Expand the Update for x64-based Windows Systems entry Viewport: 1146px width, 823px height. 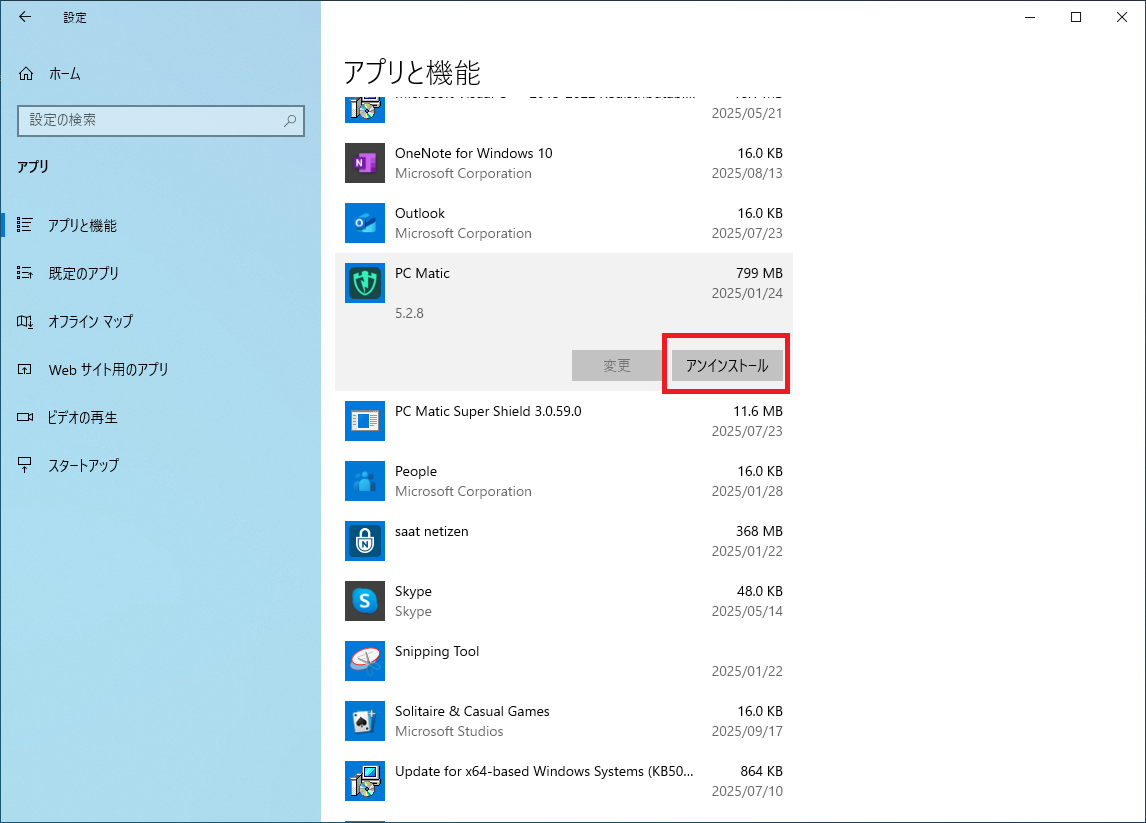click(560, 781)
